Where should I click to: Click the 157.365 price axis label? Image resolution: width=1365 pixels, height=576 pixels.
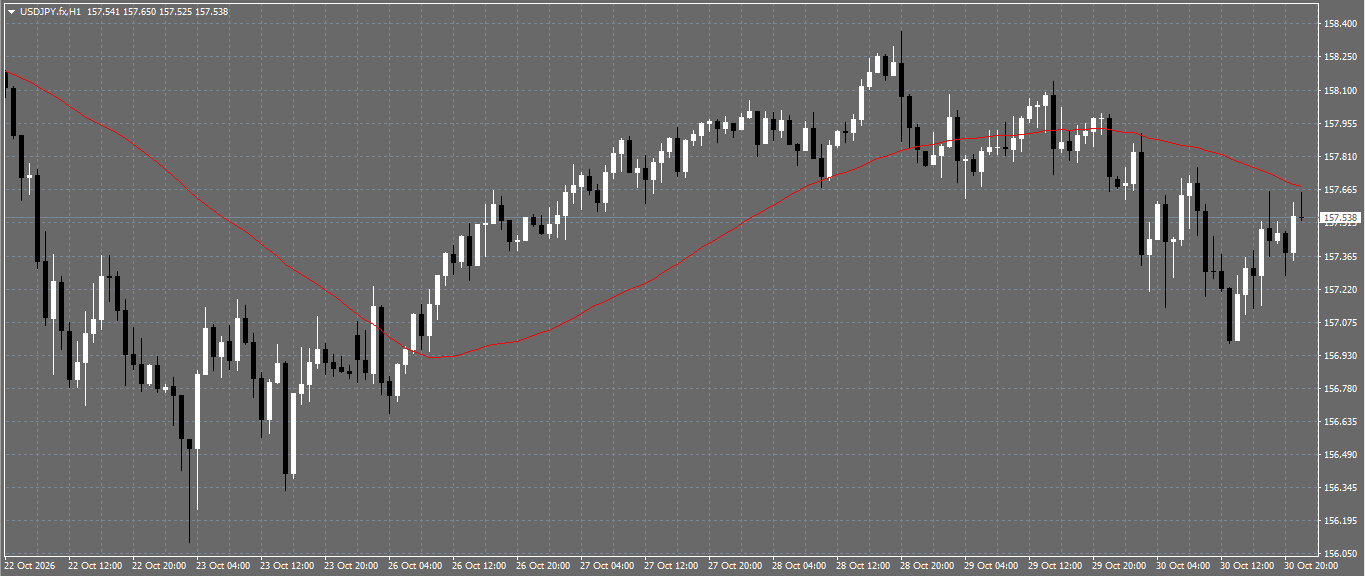pyautogui.click(x=1339, y=256)
